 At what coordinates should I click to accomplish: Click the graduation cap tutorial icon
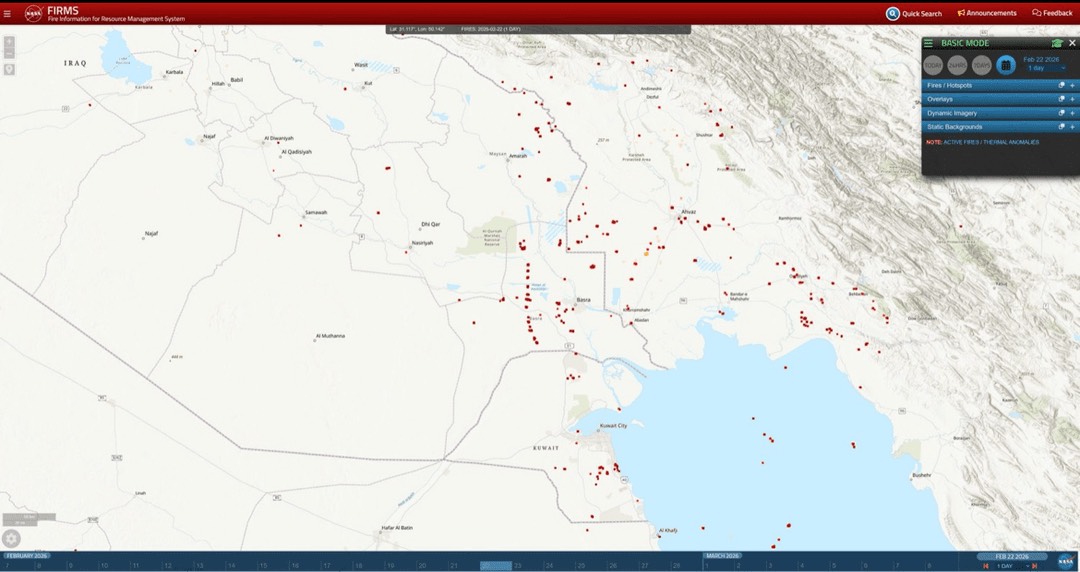[1057, 43]
